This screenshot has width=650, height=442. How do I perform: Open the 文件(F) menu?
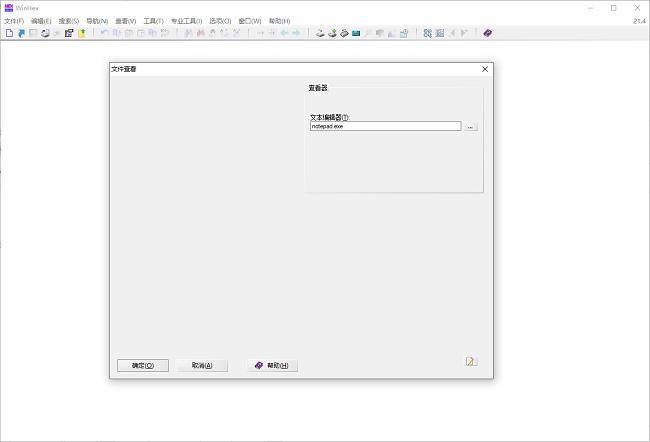pos(14,20)
